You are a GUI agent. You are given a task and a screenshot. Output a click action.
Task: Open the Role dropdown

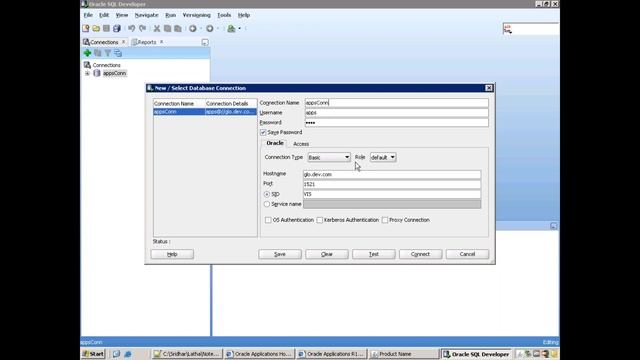click(x=383, y=157)
